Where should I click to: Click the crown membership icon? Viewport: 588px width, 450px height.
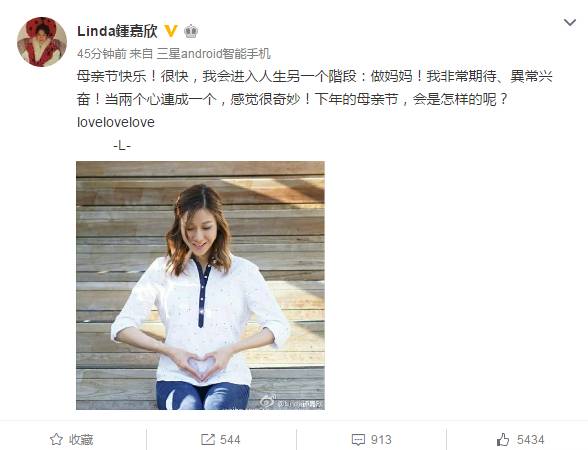click(191, 32)
